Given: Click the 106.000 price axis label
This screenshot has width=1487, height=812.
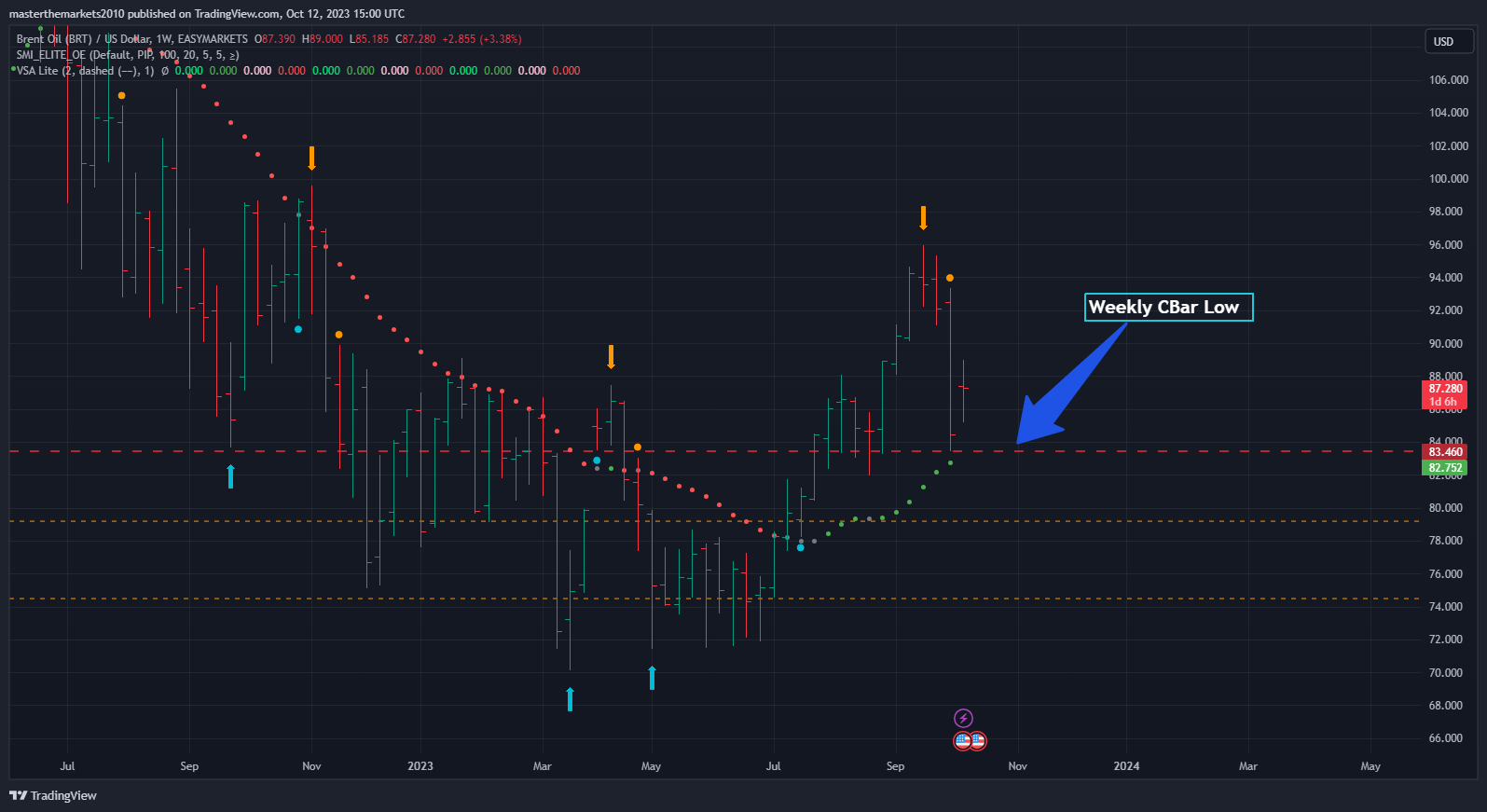Looking at the screenshot, I should [1449, 80].
